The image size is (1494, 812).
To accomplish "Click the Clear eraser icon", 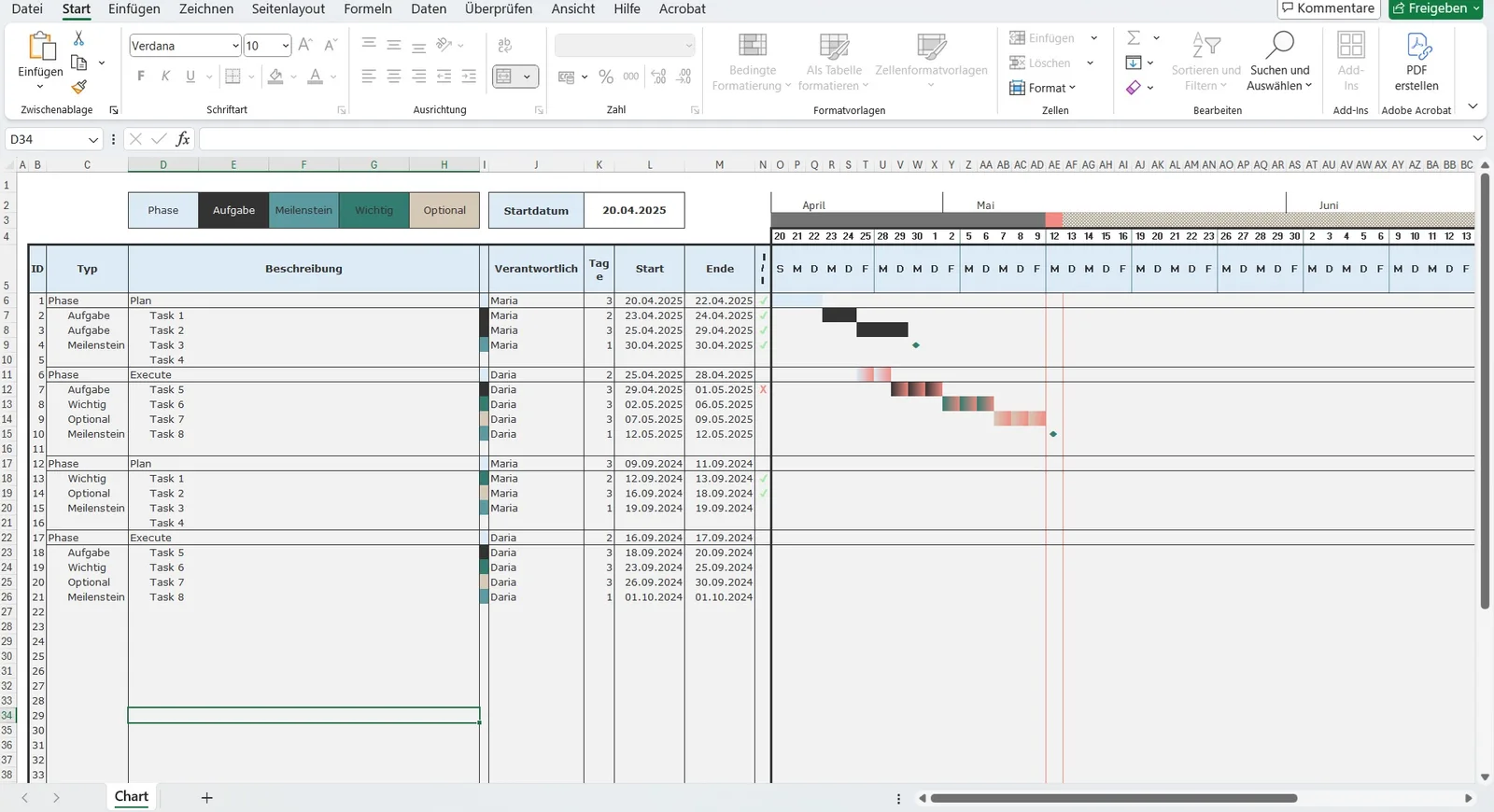I will 1134,87.
